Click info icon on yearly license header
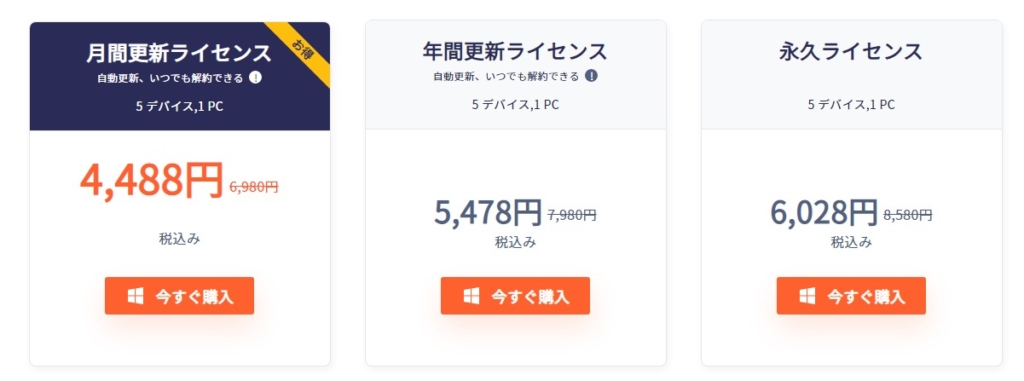 click(x=591, y=76)
